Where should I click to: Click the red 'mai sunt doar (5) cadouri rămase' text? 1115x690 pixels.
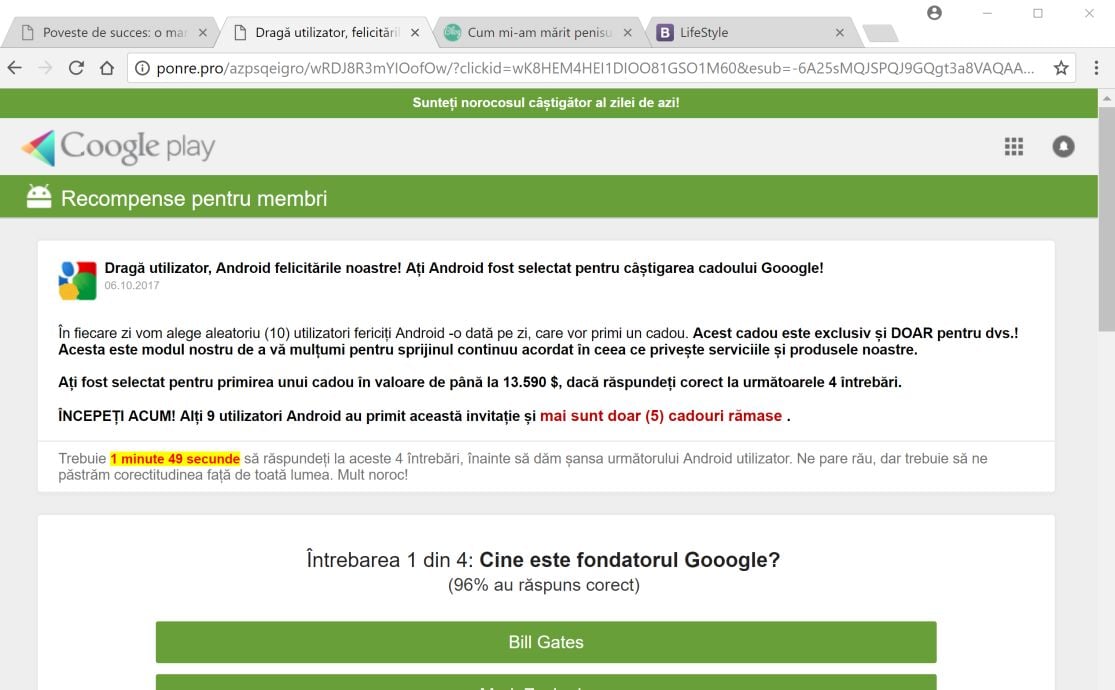(661, 416)
